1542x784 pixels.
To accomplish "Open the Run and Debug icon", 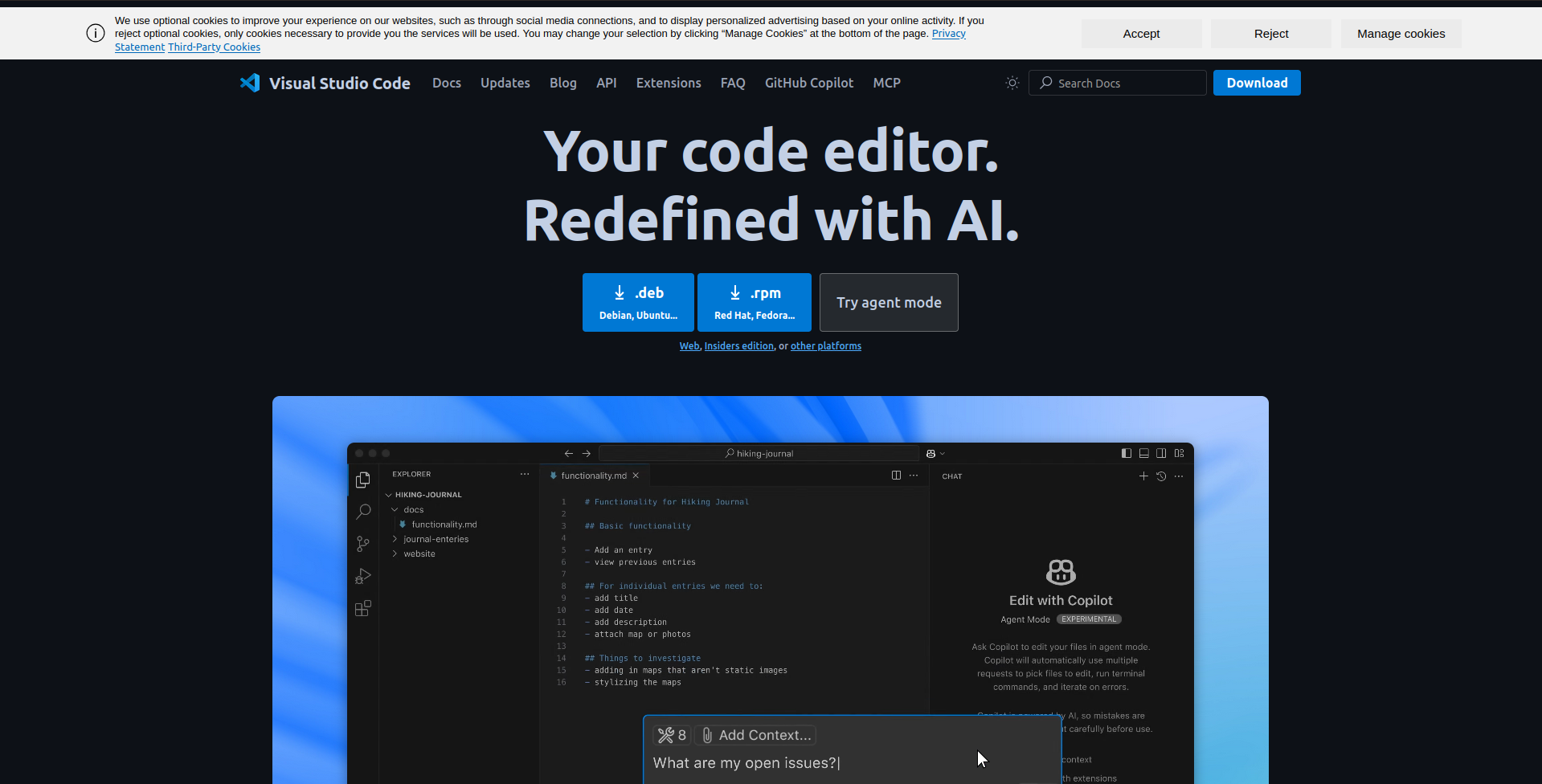I will 363,576.
